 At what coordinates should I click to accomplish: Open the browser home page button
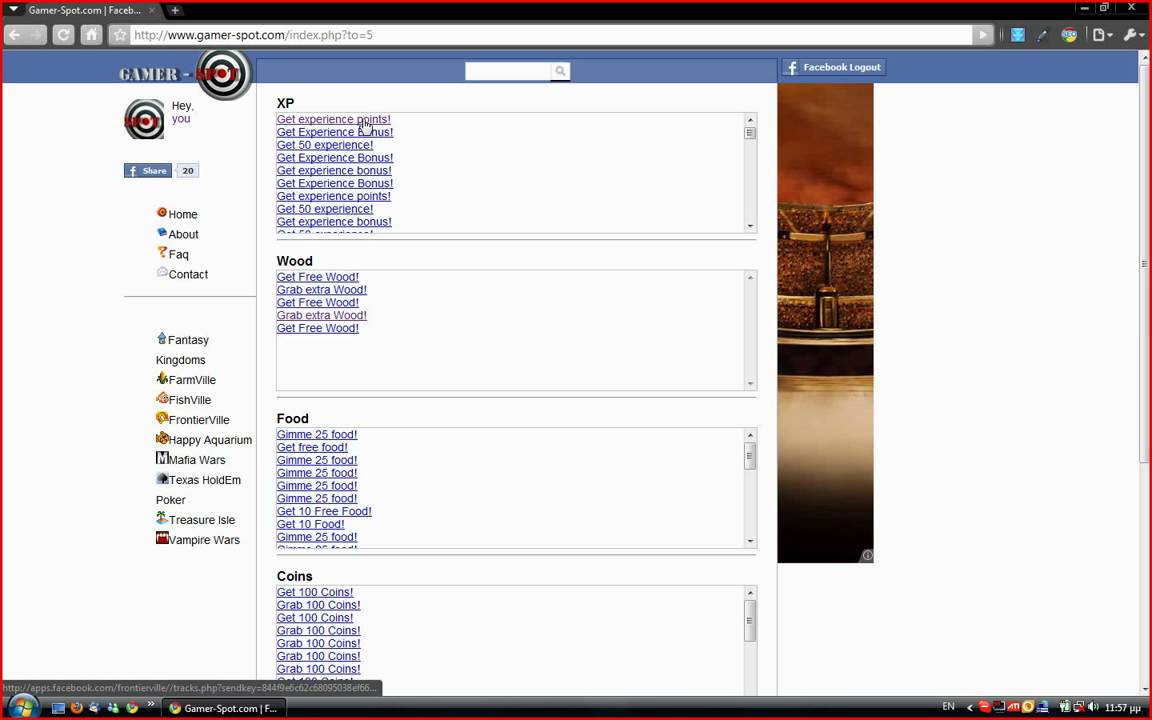91,35
